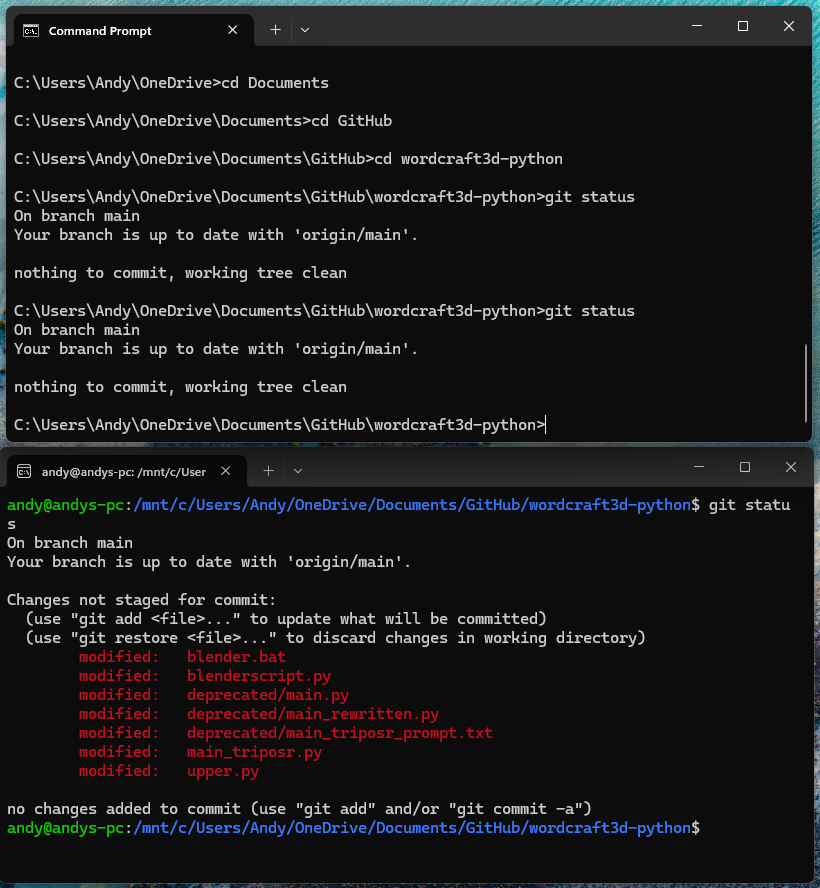Click the modified file blender.bat in git output
Screen dimensions: 820x888
(x=236, y=656)
